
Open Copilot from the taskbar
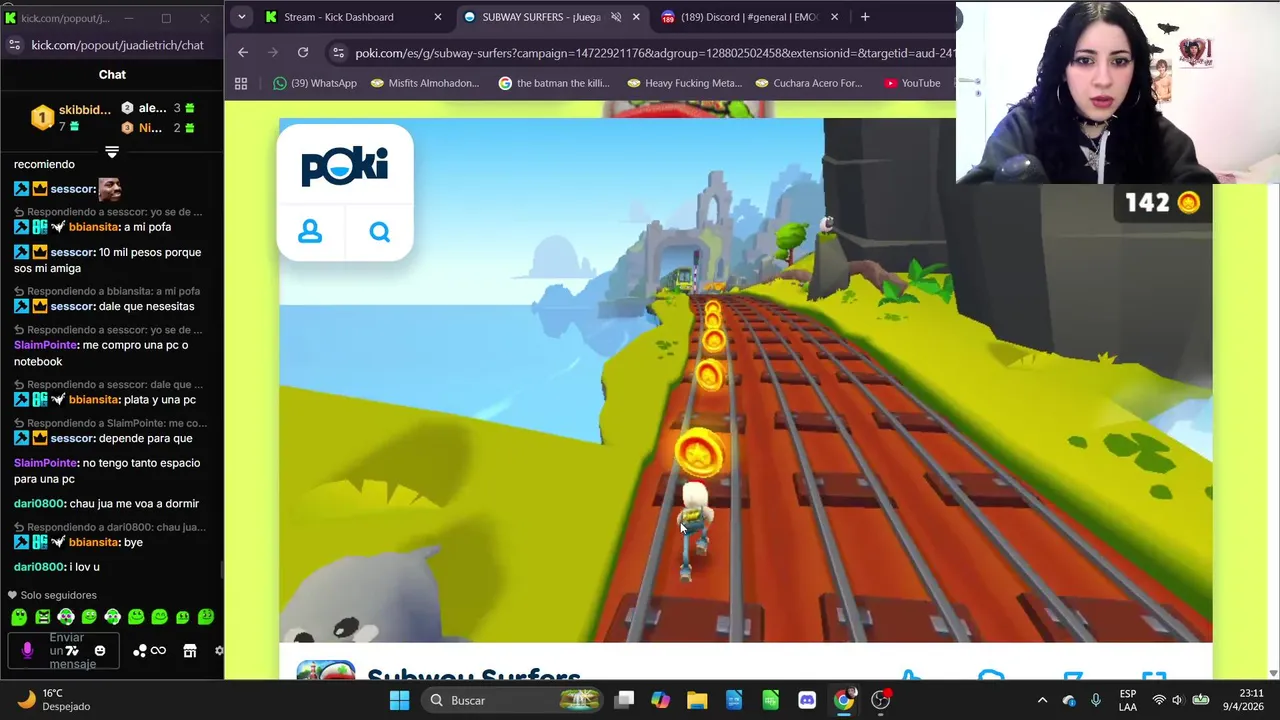pyautogui.click(x=660, y=700)
